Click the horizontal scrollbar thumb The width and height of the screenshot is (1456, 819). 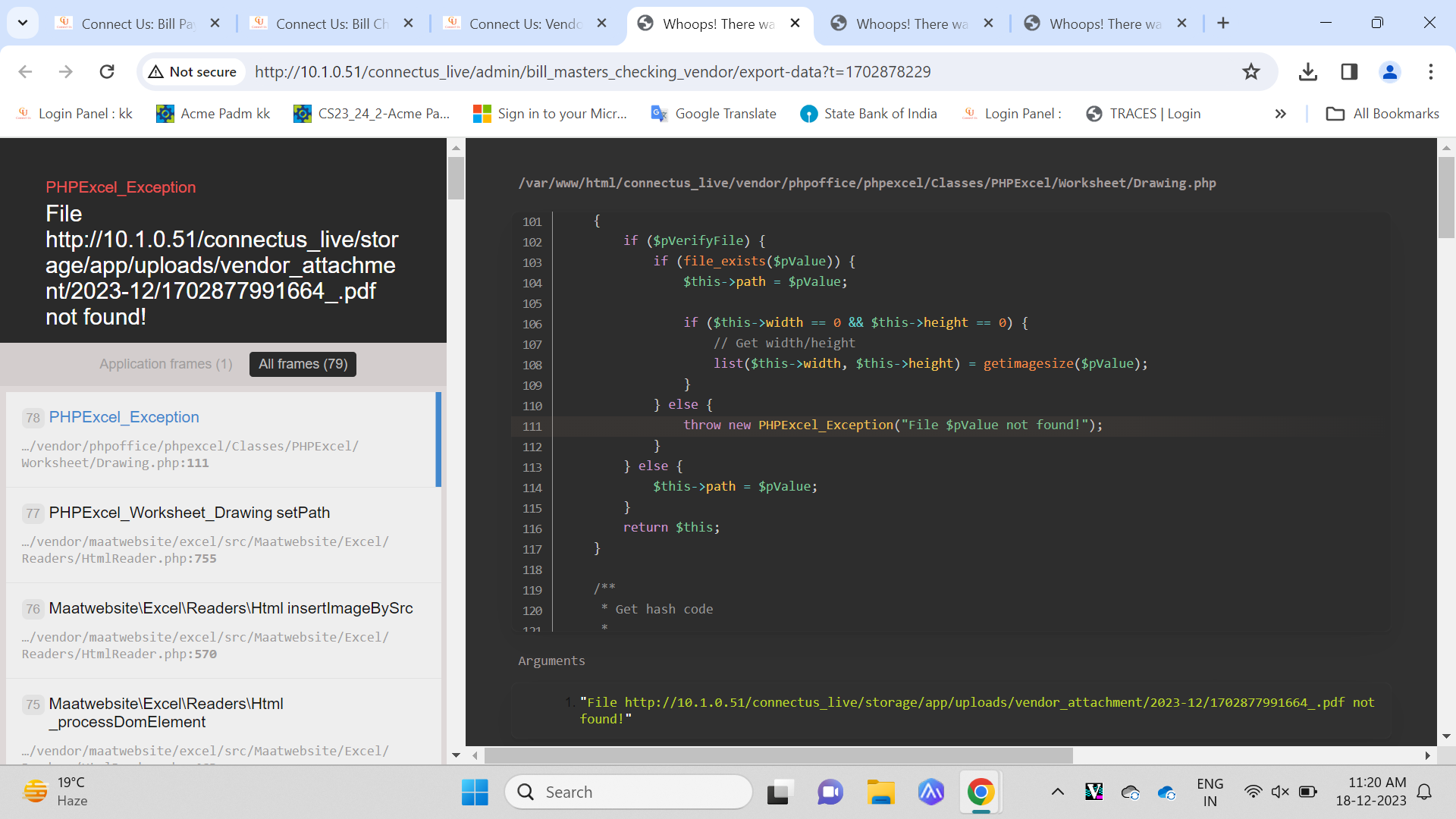click(x=779, y=756)
